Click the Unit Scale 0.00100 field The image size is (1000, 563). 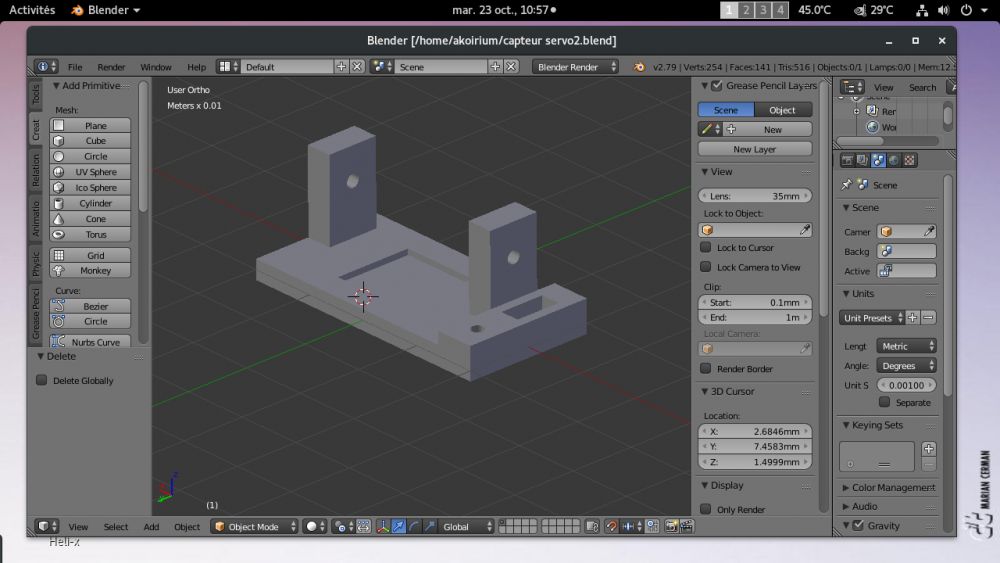[906, 385]
